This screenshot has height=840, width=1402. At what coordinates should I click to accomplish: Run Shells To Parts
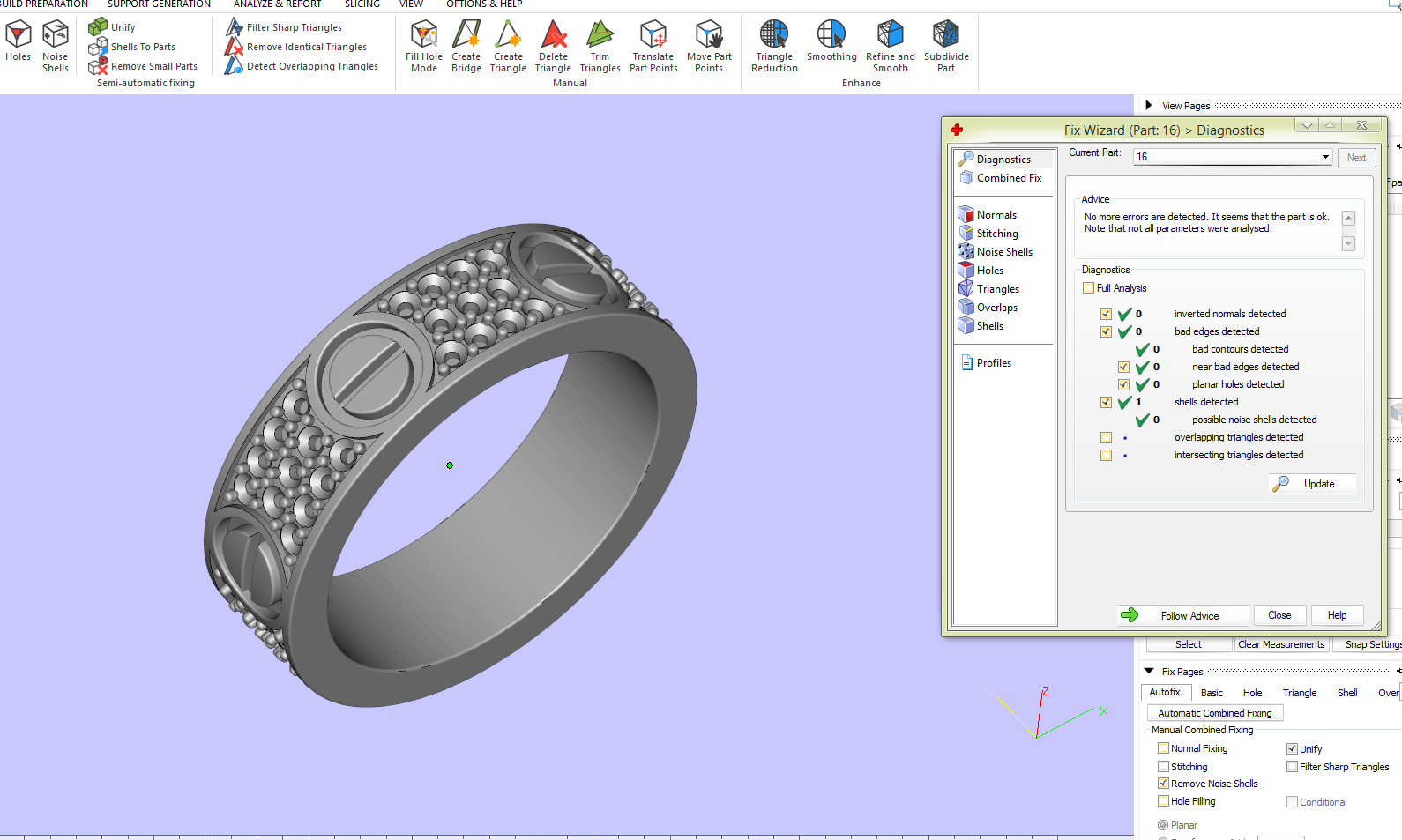(132, 47)
